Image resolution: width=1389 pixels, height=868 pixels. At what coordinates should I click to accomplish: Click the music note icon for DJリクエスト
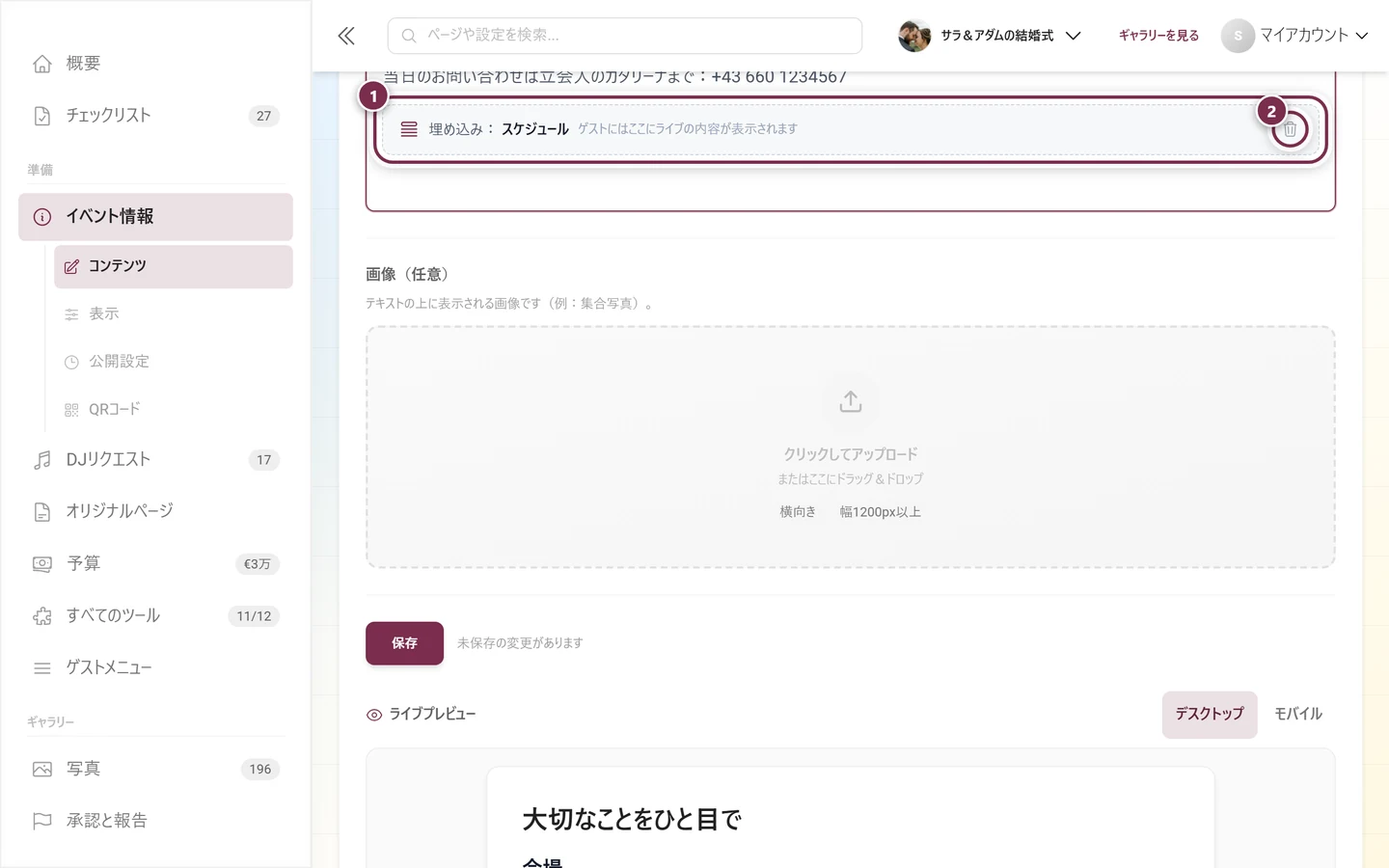tap(42, 460)
